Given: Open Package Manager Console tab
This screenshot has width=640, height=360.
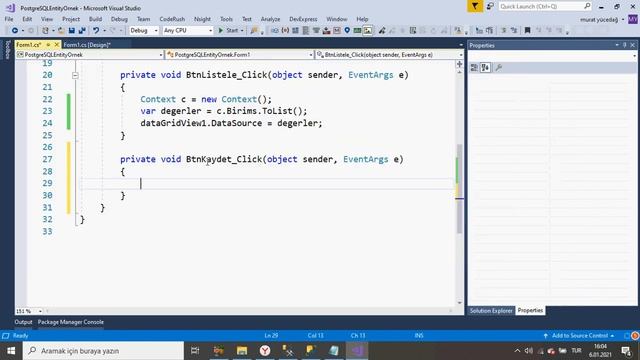Looking at the screenshot, I should click(x=71, y=322).
